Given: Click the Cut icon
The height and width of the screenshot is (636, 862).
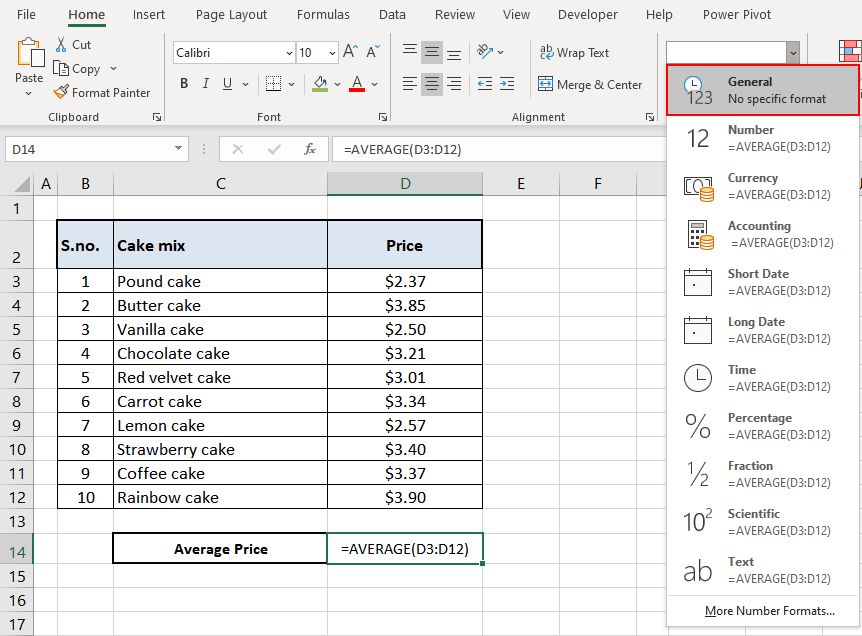Looking at the screenshot, I should (61, 44).
